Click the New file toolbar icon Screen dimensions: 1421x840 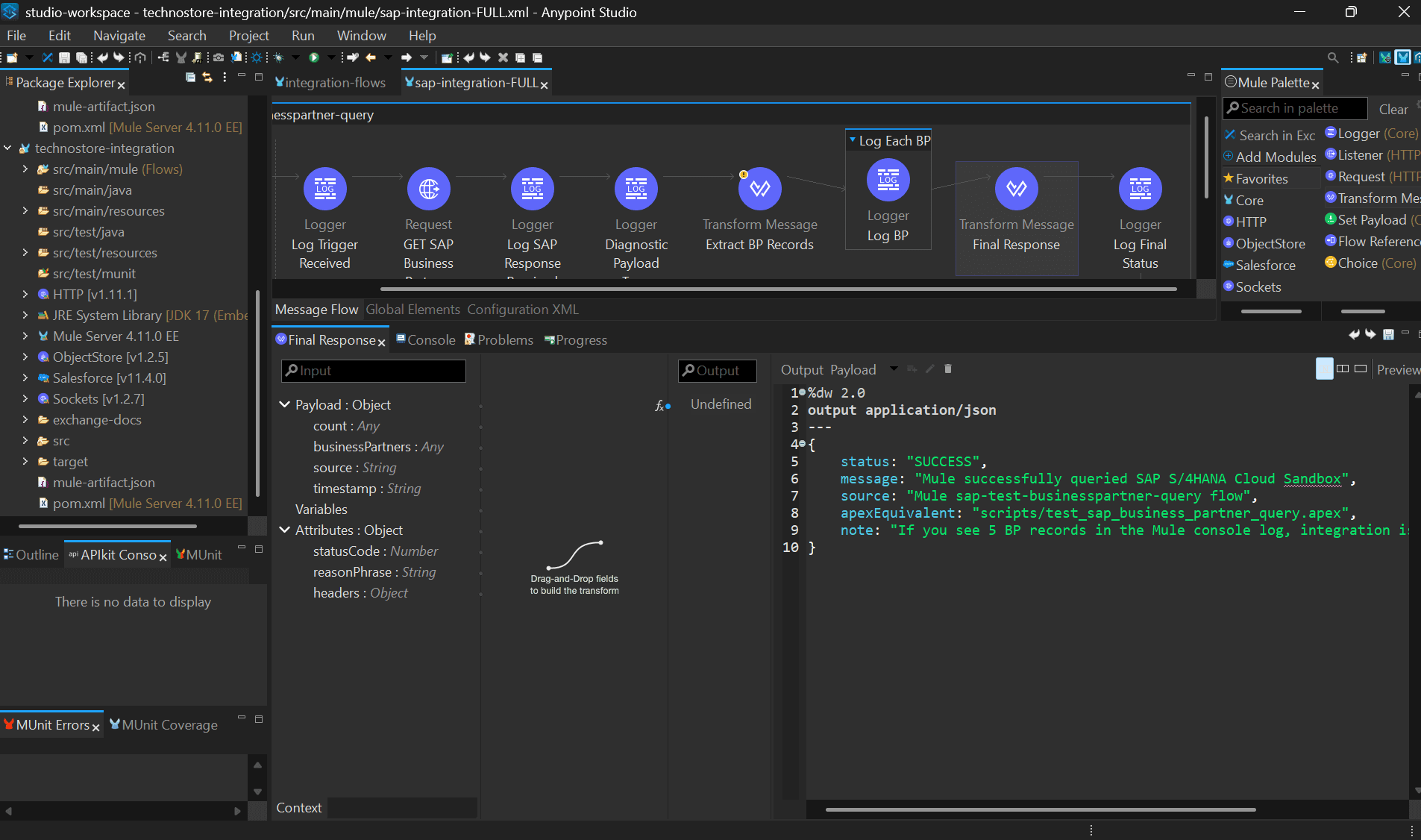12,57
